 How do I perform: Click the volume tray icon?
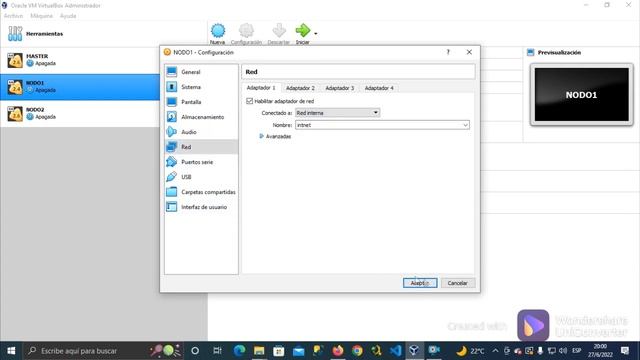[563, 351]
